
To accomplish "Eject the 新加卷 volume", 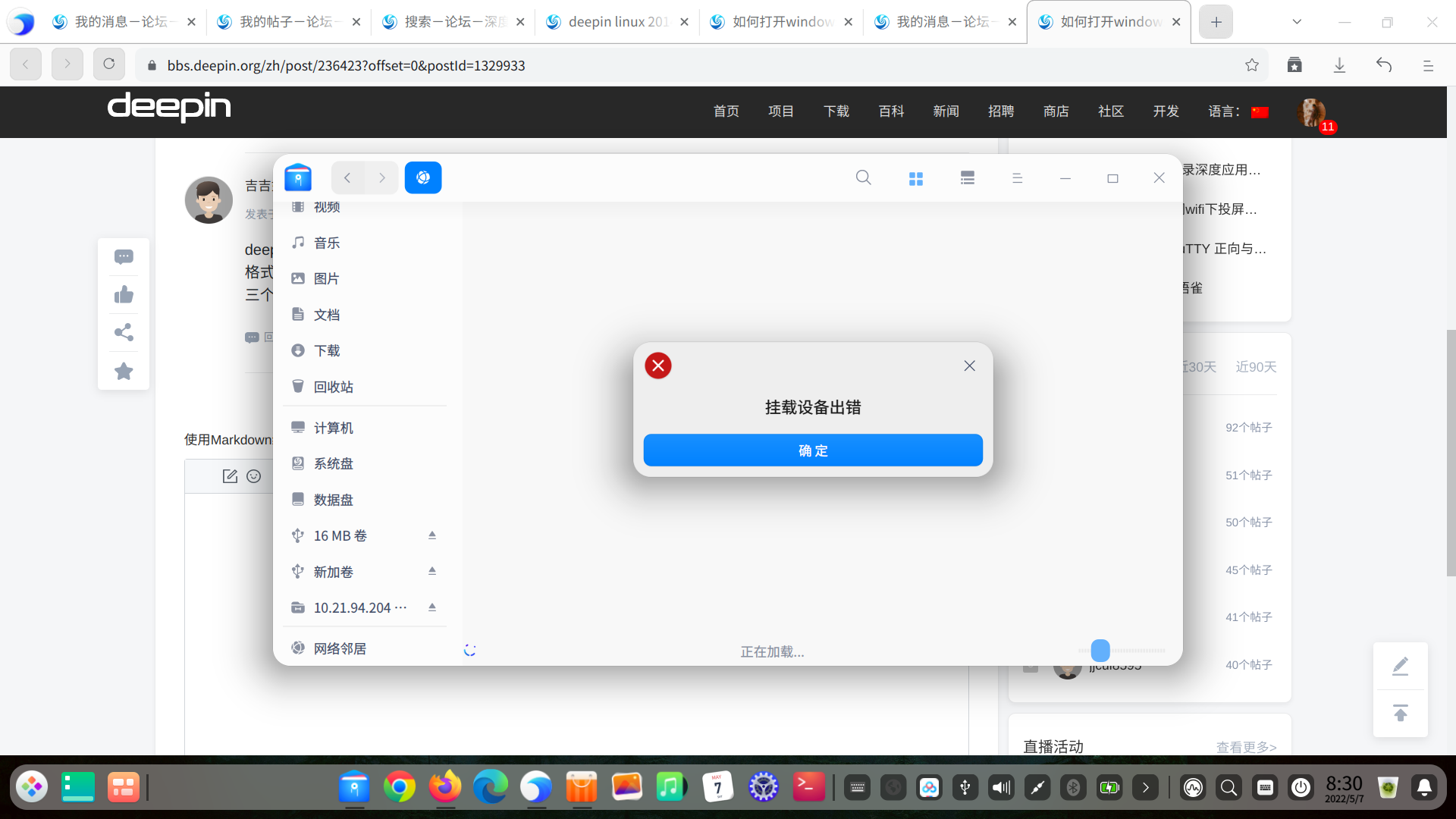I will coord(432,571).
